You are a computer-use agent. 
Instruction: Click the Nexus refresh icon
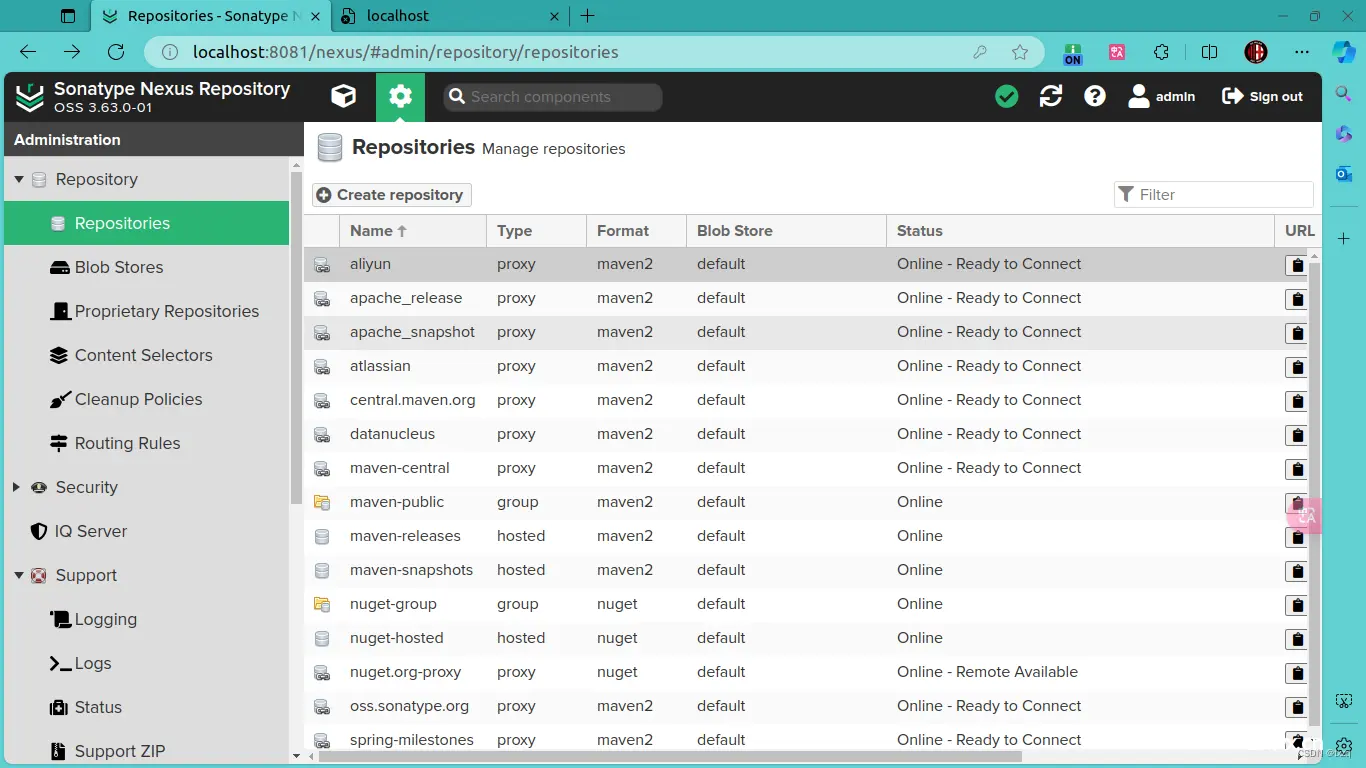(1051, 96)
